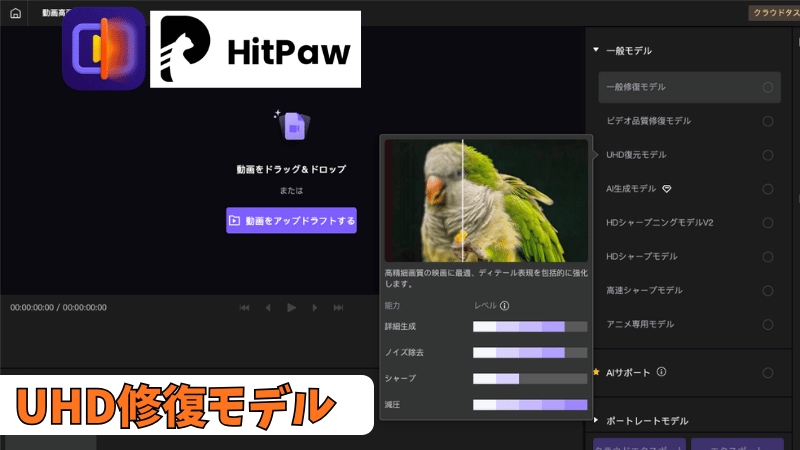The width and height of the screenshot is (800, 450).
Task: Jump to the first frame
Action: pyautogui.click(x=244, y=308)
